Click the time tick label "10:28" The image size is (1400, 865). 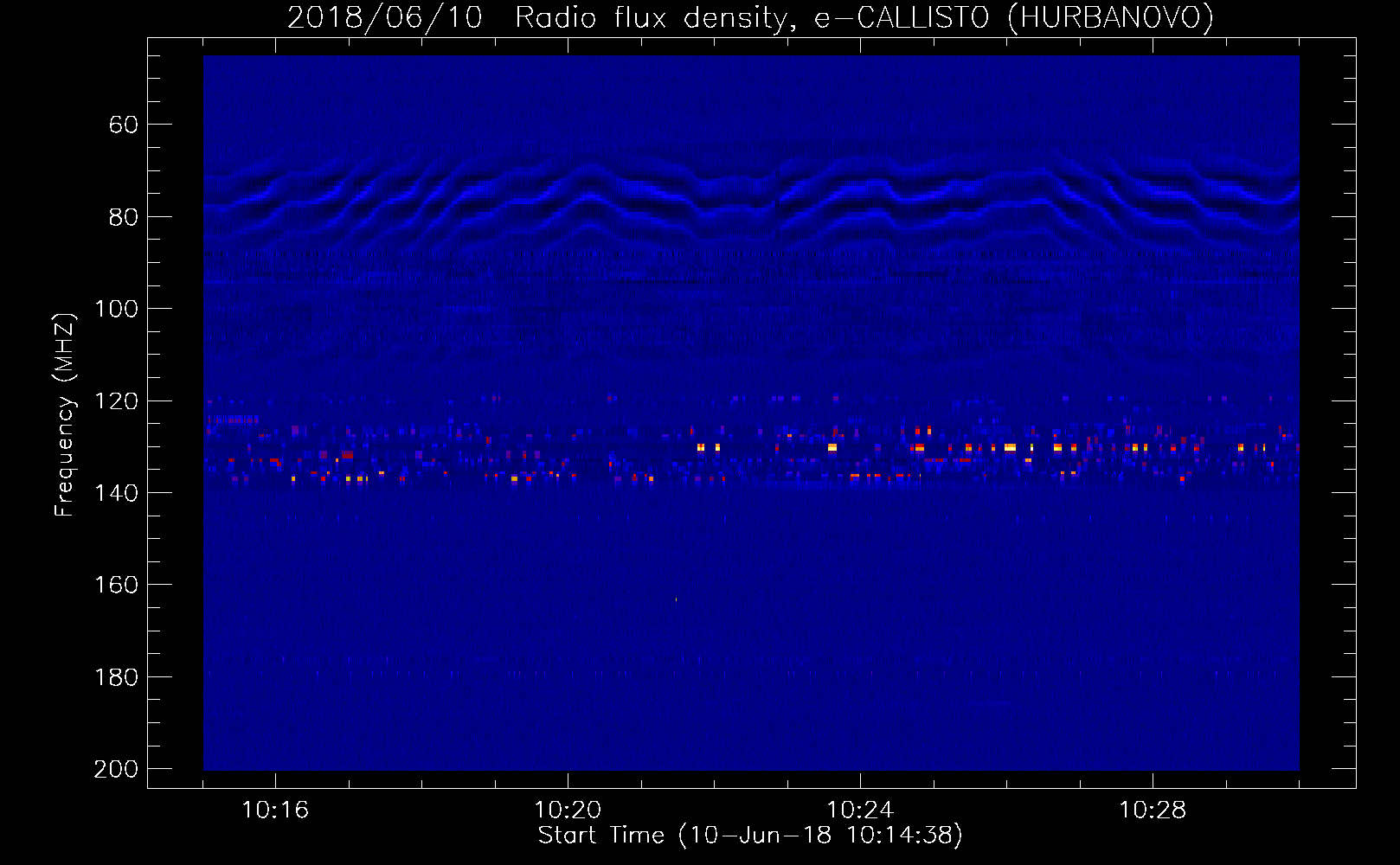pos(1153,810)
